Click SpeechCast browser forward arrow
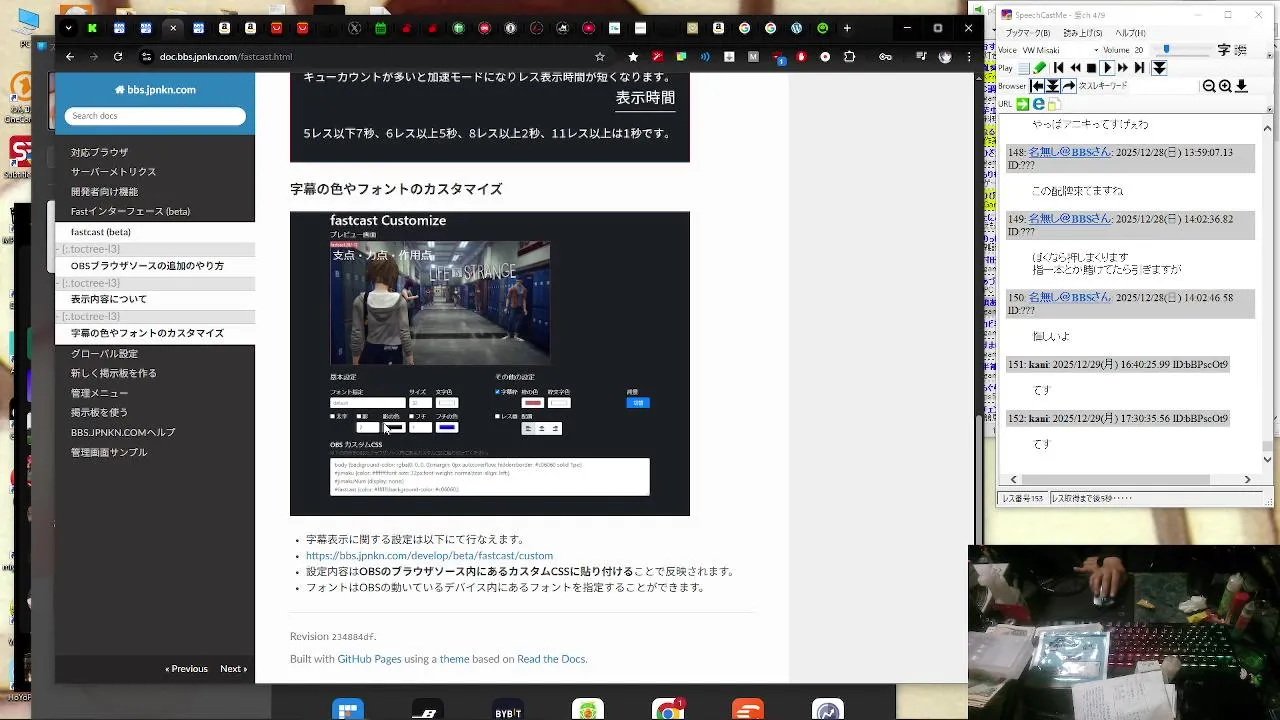1280x720 pixels. (1069, 86)
